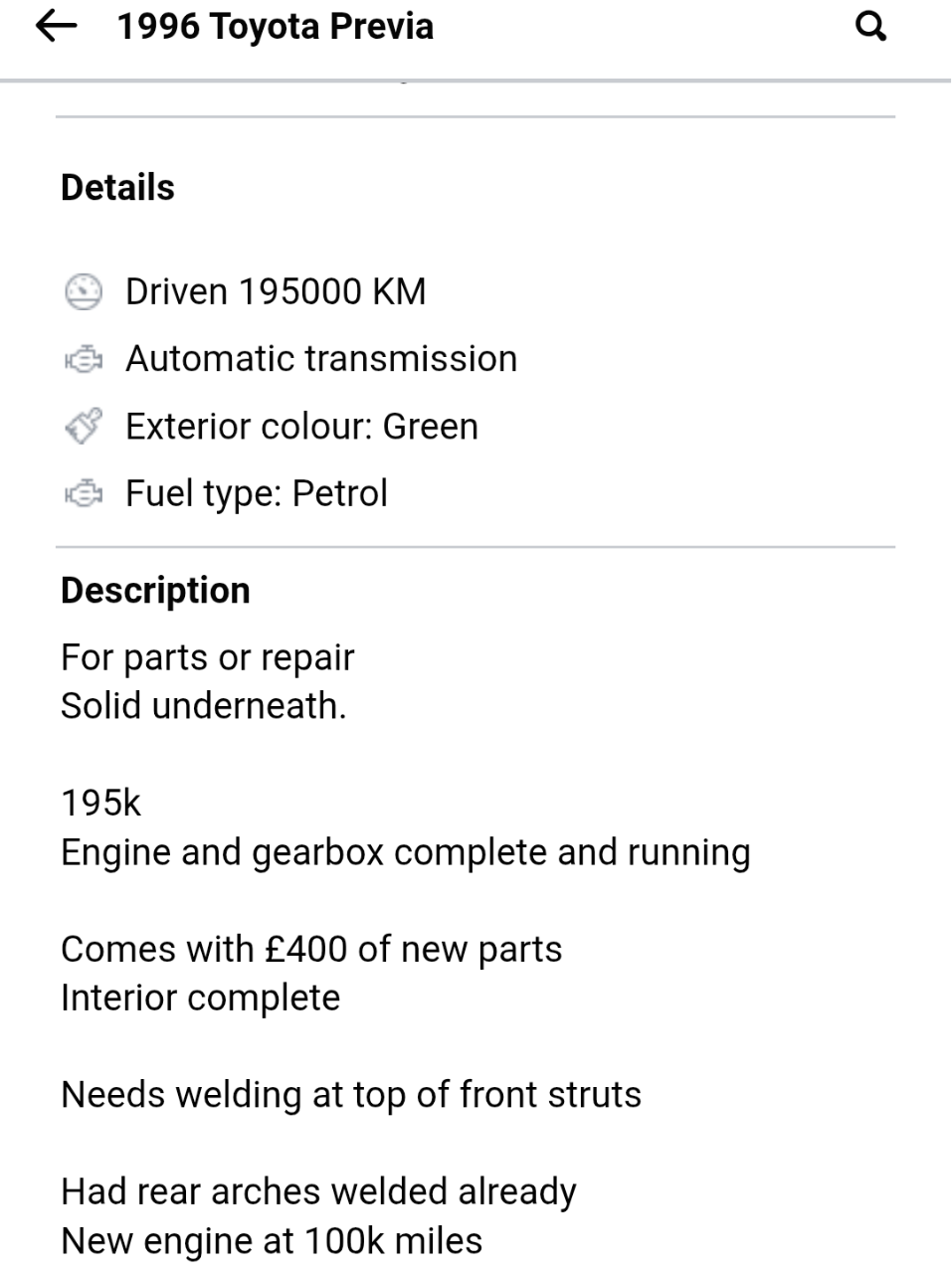
Task: Open search with the magnifier icon
Action: [870, 27]
